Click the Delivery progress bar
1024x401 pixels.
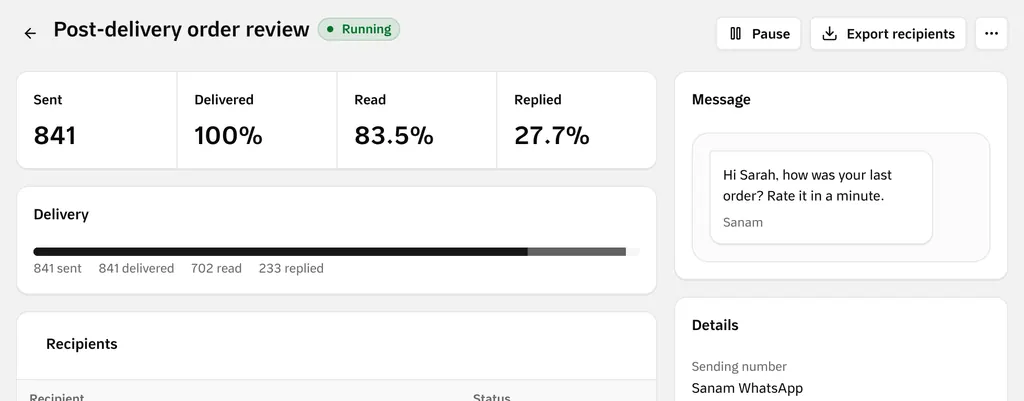[x=336, y=251]
